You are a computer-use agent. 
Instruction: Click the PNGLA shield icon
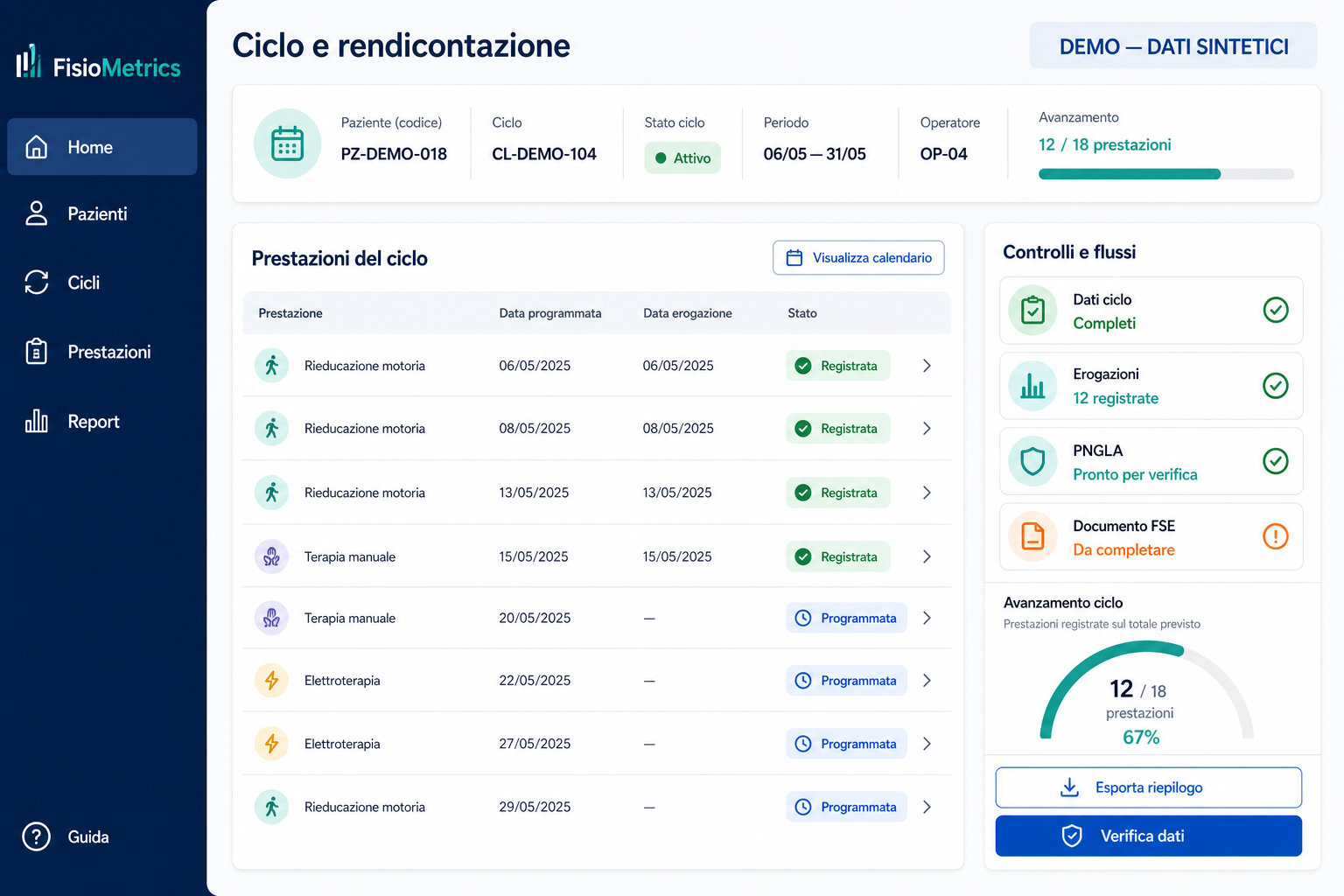(1032, 461)
